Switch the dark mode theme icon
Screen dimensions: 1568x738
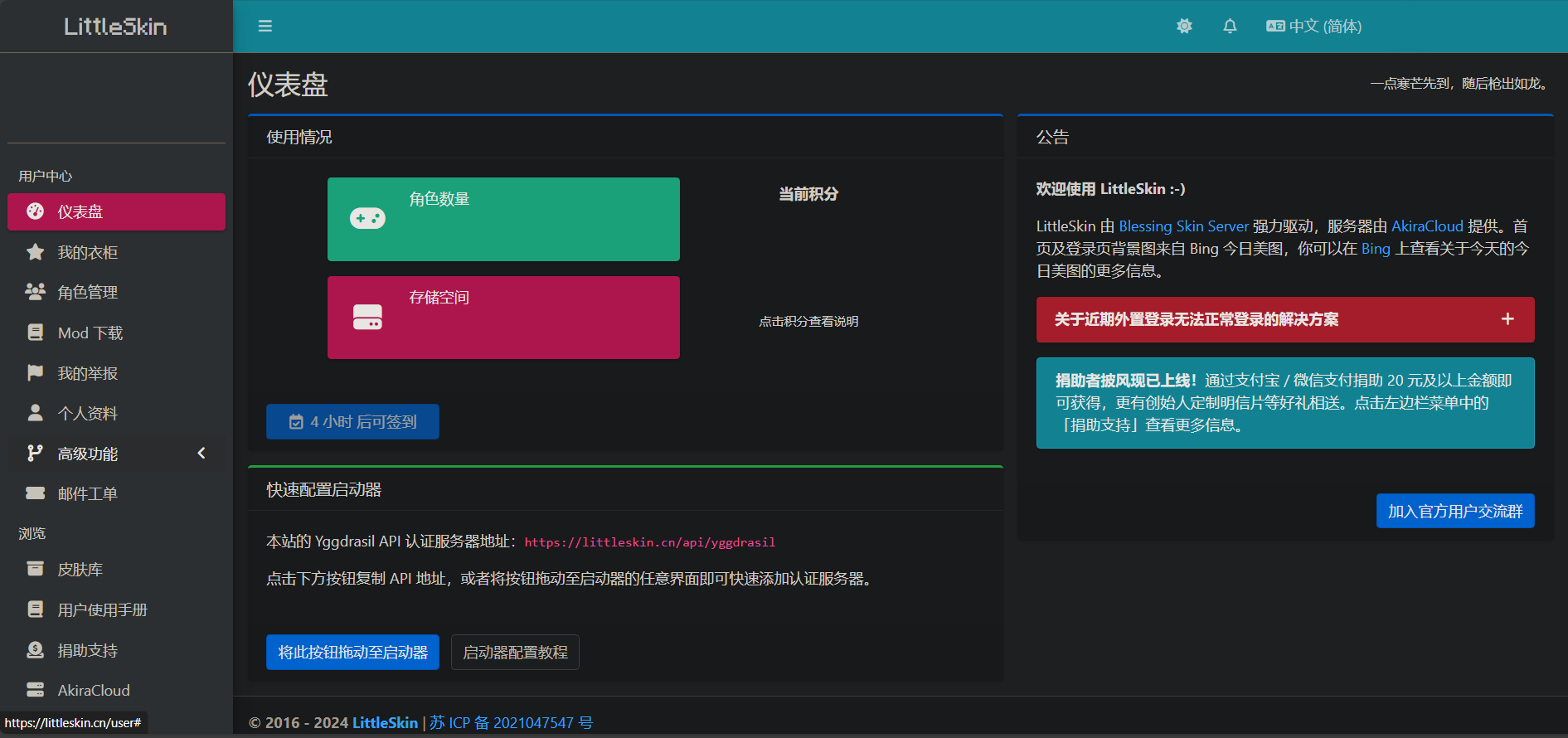pyautogui.click(x=1184, y=27)
